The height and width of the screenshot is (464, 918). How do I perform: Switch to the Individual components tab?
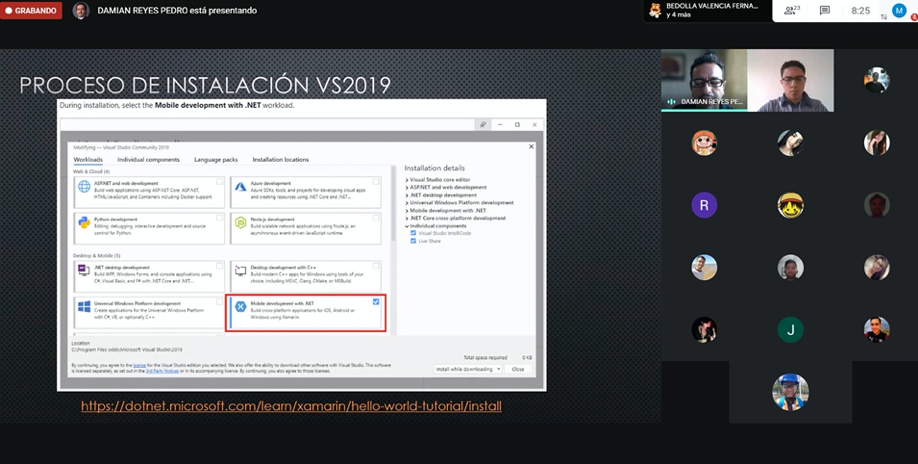pos(148,160)
